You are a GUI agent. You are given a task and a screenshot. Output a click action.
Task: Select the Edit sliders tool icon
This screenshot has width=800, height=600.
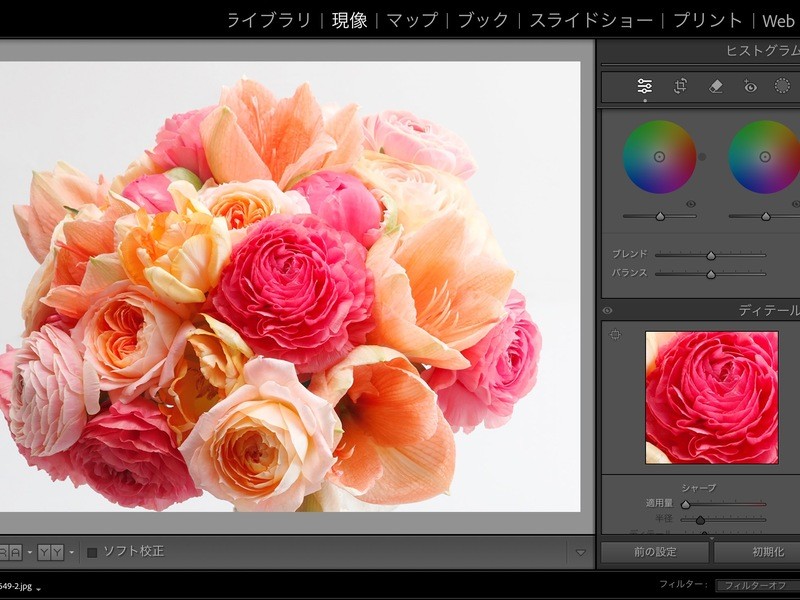pyautogui.click(x=645, y=87)
